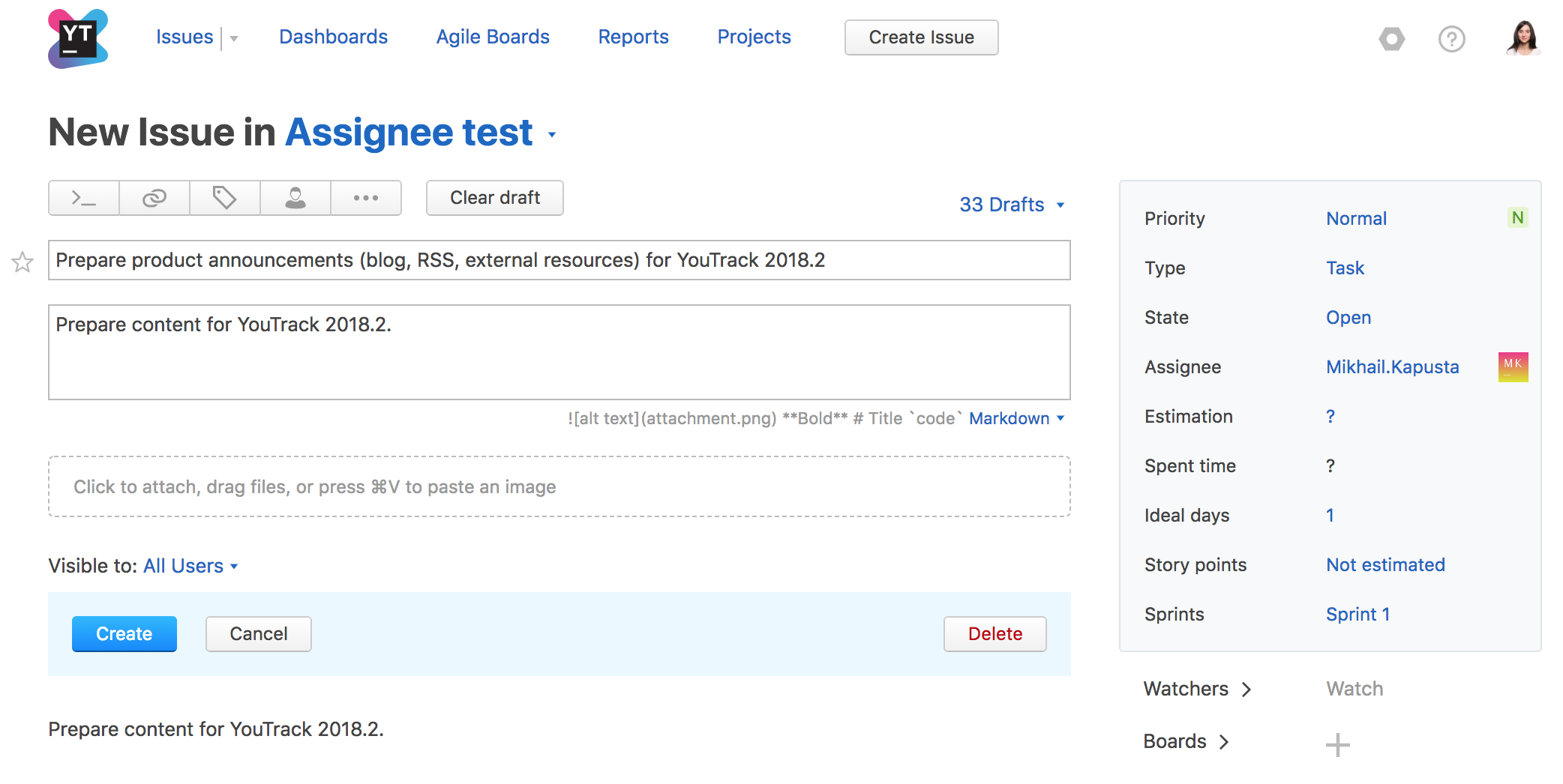Viewport: 1563px width, 784px height.
Task: Click the Clear draft button
Action: point(494,198)
